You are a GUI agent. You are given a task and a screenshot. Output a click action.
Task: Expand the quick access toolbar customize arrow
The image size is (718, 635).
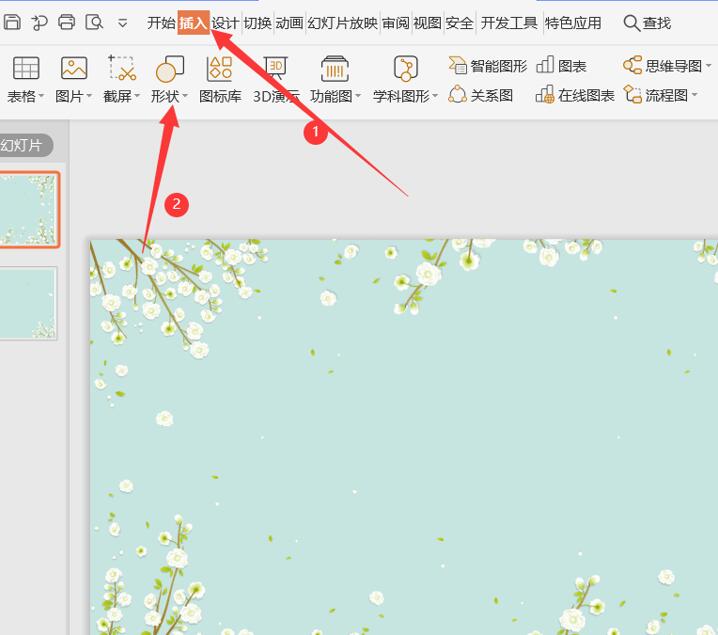point(122,22)
